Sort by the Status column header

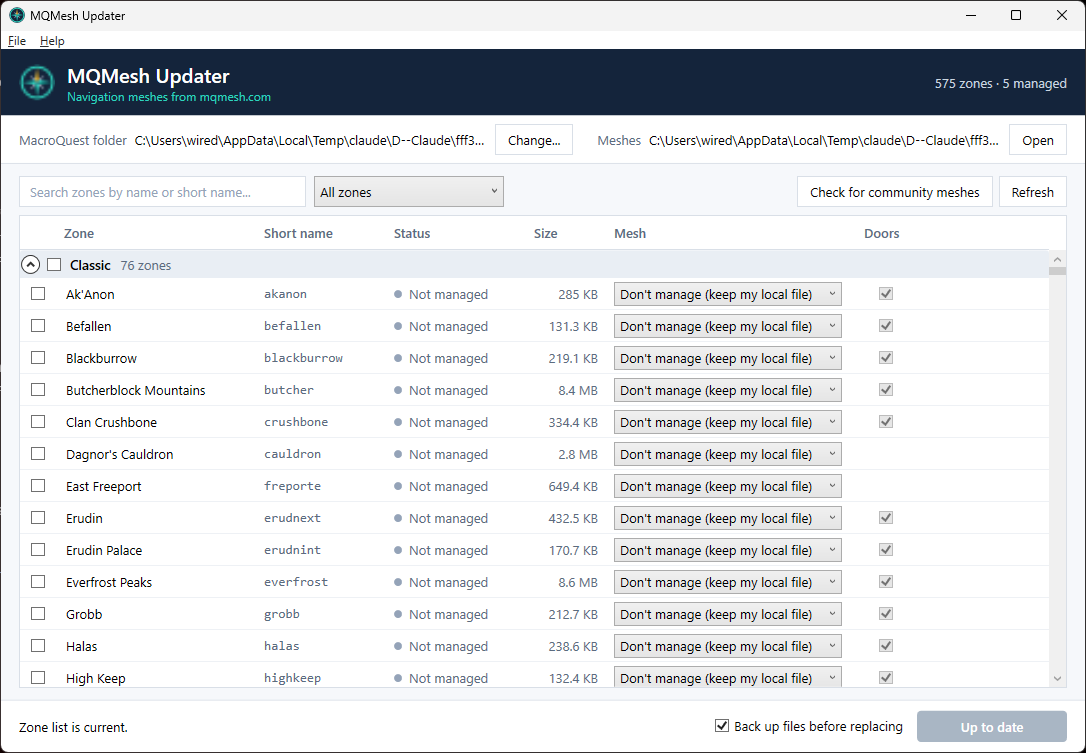pyautogui.click(x=412, y=233)
